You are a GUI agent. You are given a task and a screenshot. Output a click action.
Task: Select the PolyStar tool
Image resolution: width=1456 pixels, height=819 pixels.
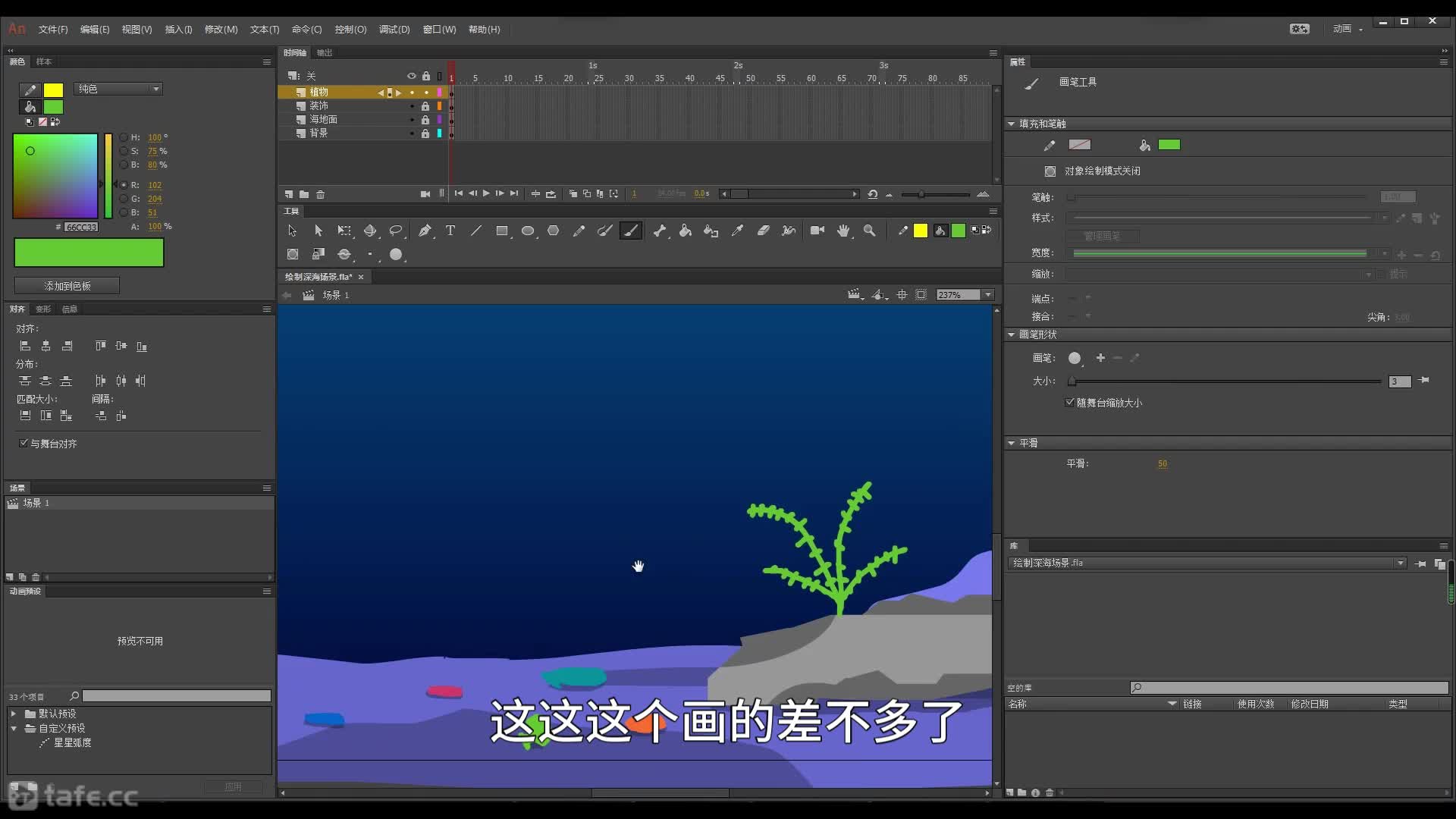pos(554,231)
